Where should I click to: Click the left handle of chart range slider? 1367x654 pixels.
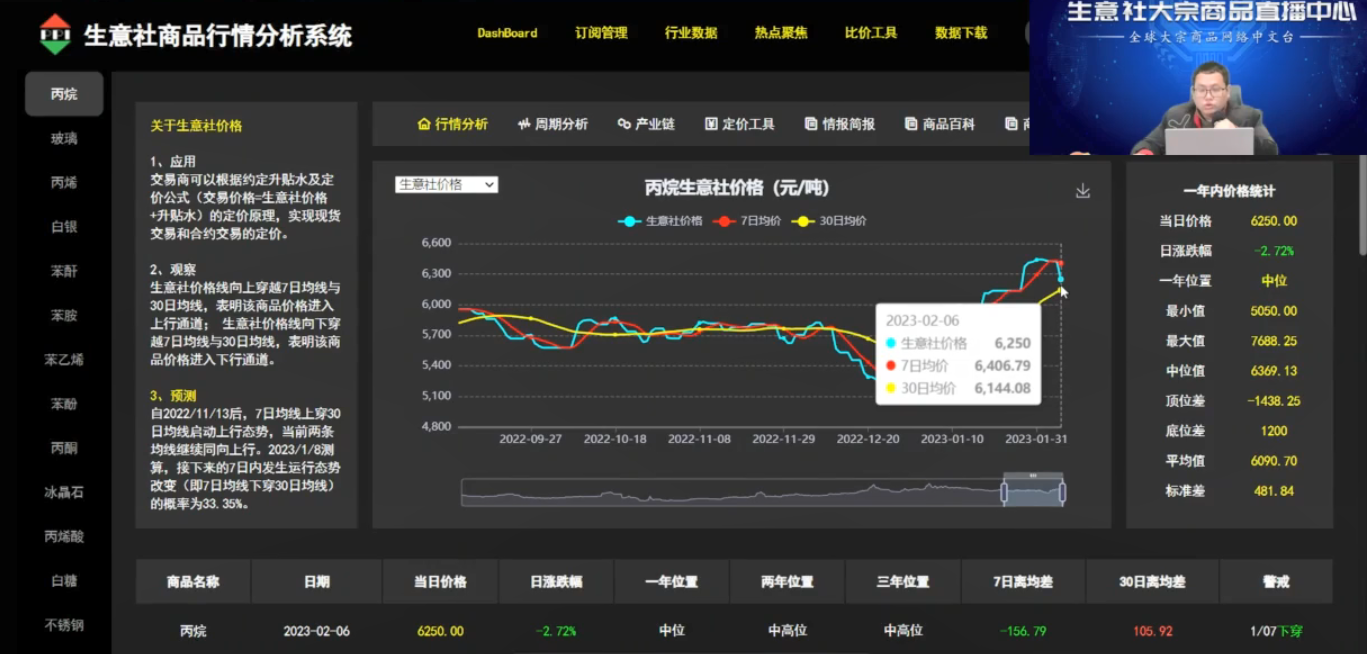(1004, 492)
